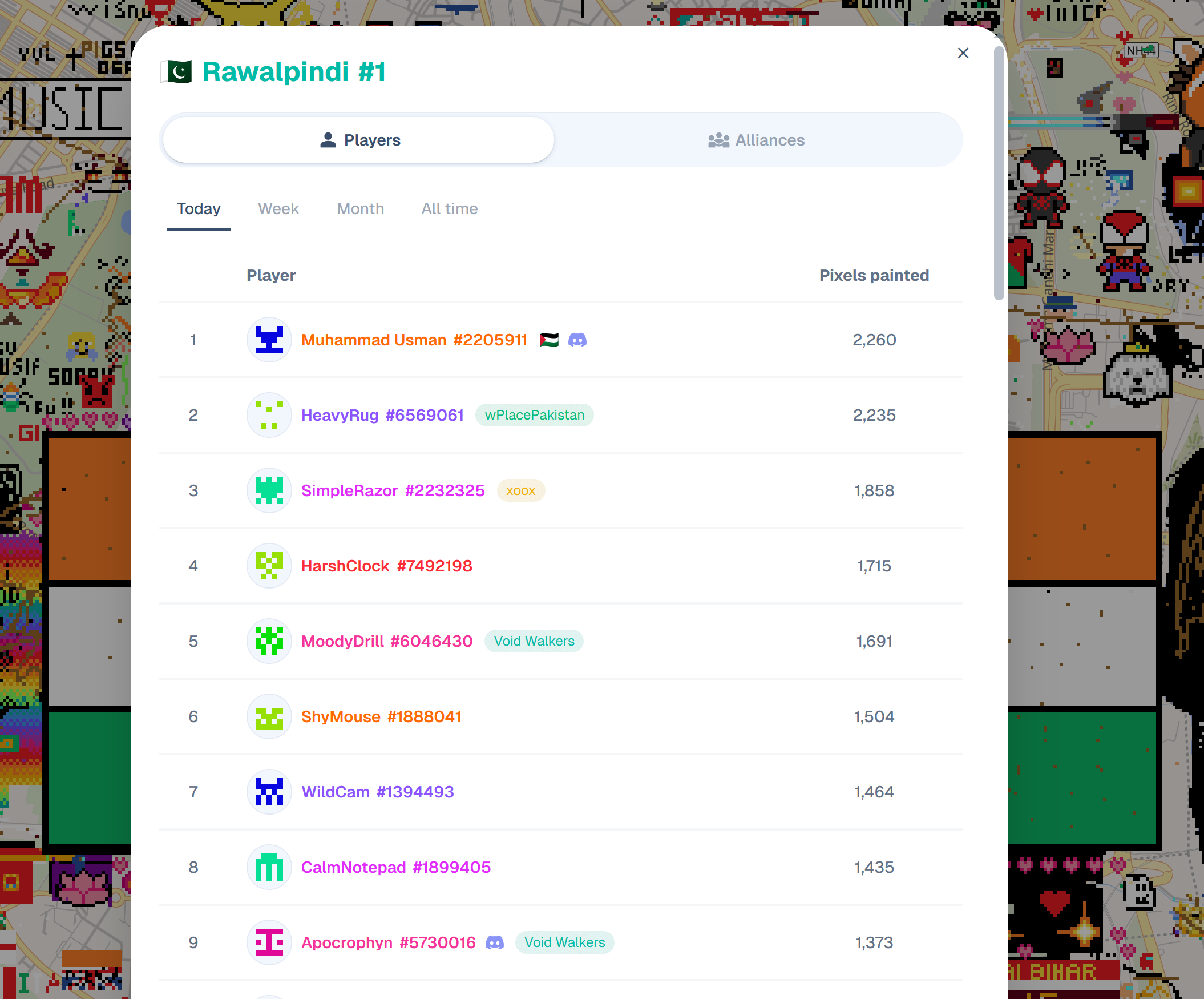Click the Players tab person icon

pyautogui.click(x=328, y=140)
